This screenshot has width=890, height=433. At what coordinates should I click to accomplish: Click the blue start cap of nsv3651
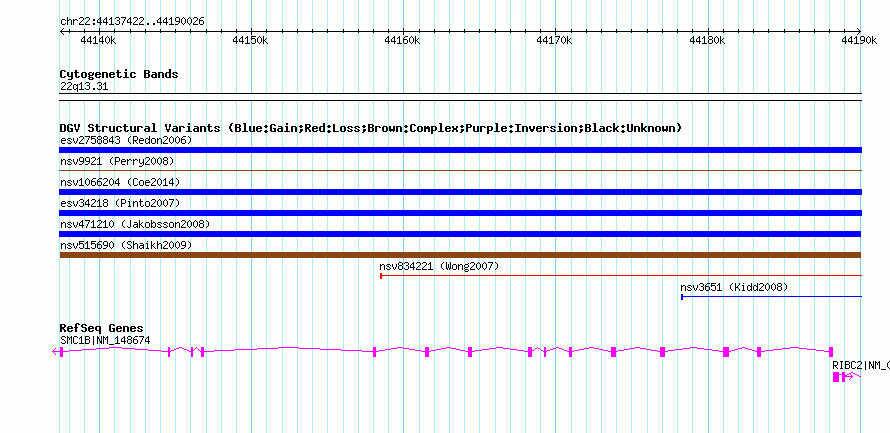tap(682, 297)
